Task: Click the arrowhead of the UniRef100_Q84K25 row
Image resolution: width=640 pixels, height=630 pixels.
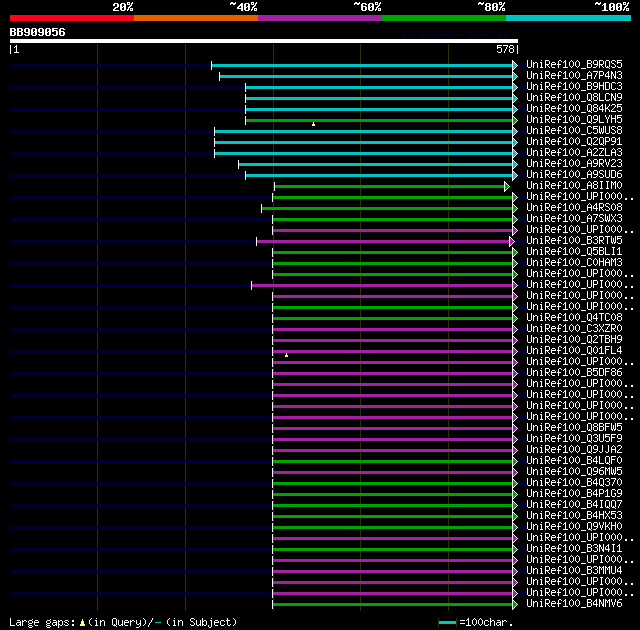Action: (x=515, y=109)
